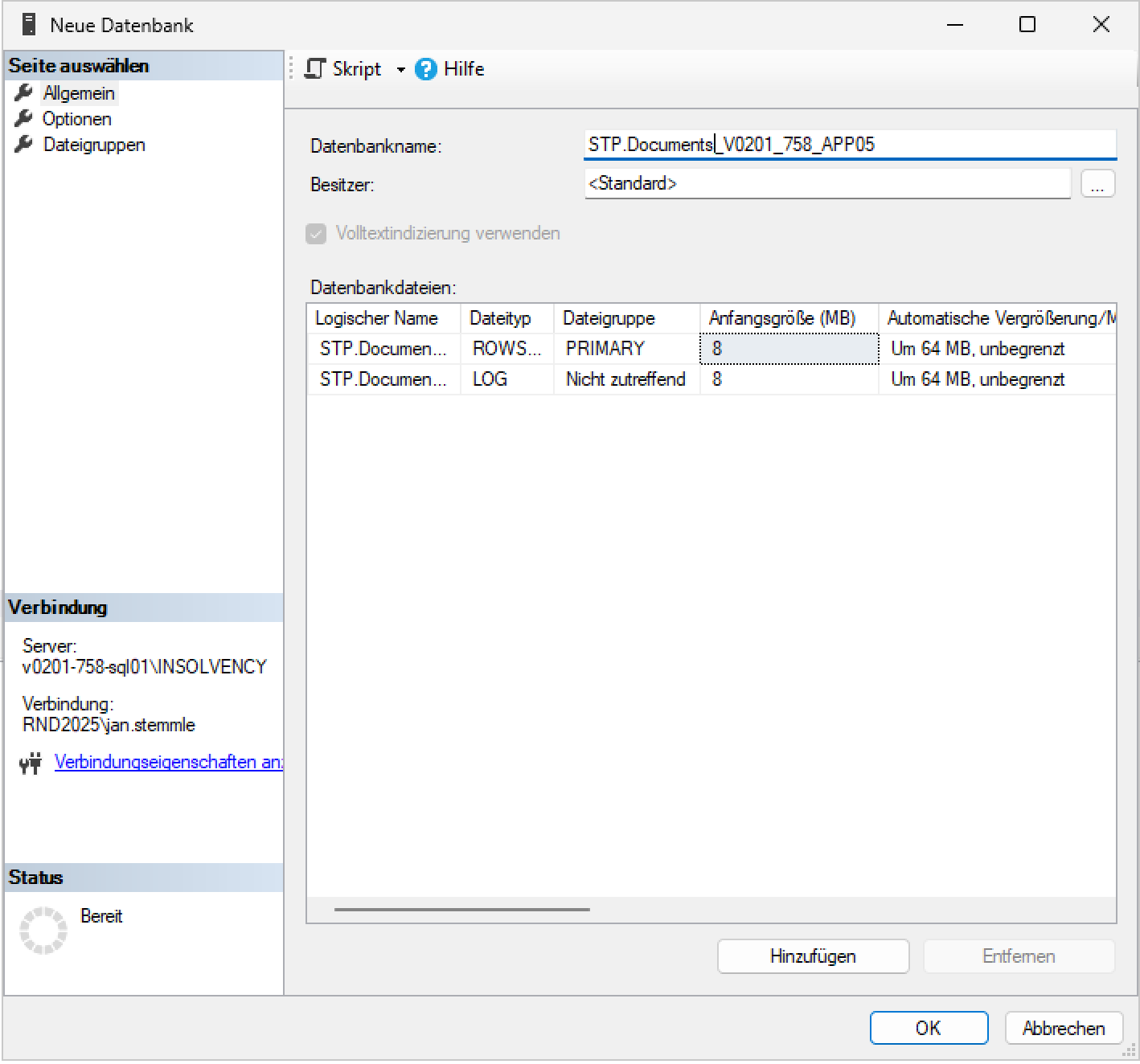Click the server name v0201-758-sql01\INSOLVENCY
Viewport: 1140px width, 1064px height.
[x=145, y=667]
